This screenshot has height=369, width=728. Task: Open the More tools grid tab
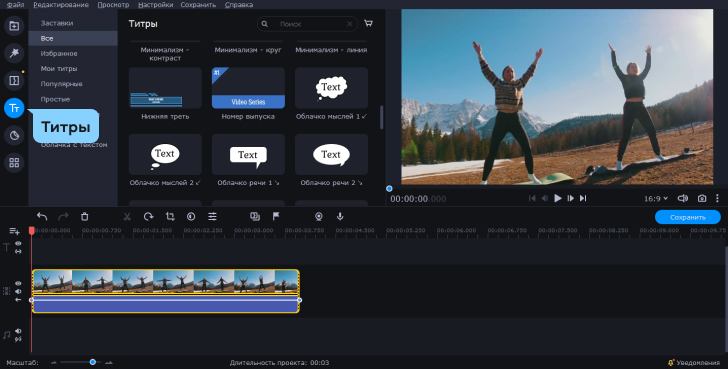tap(14, 162)
